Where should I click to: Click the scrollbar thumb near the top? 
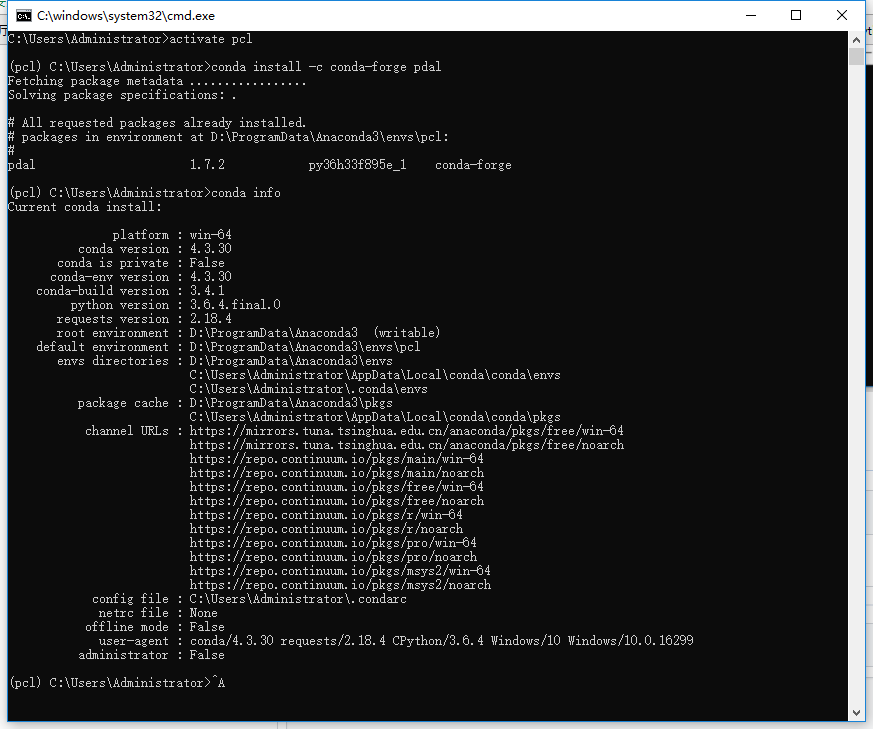tap(856, 55)
